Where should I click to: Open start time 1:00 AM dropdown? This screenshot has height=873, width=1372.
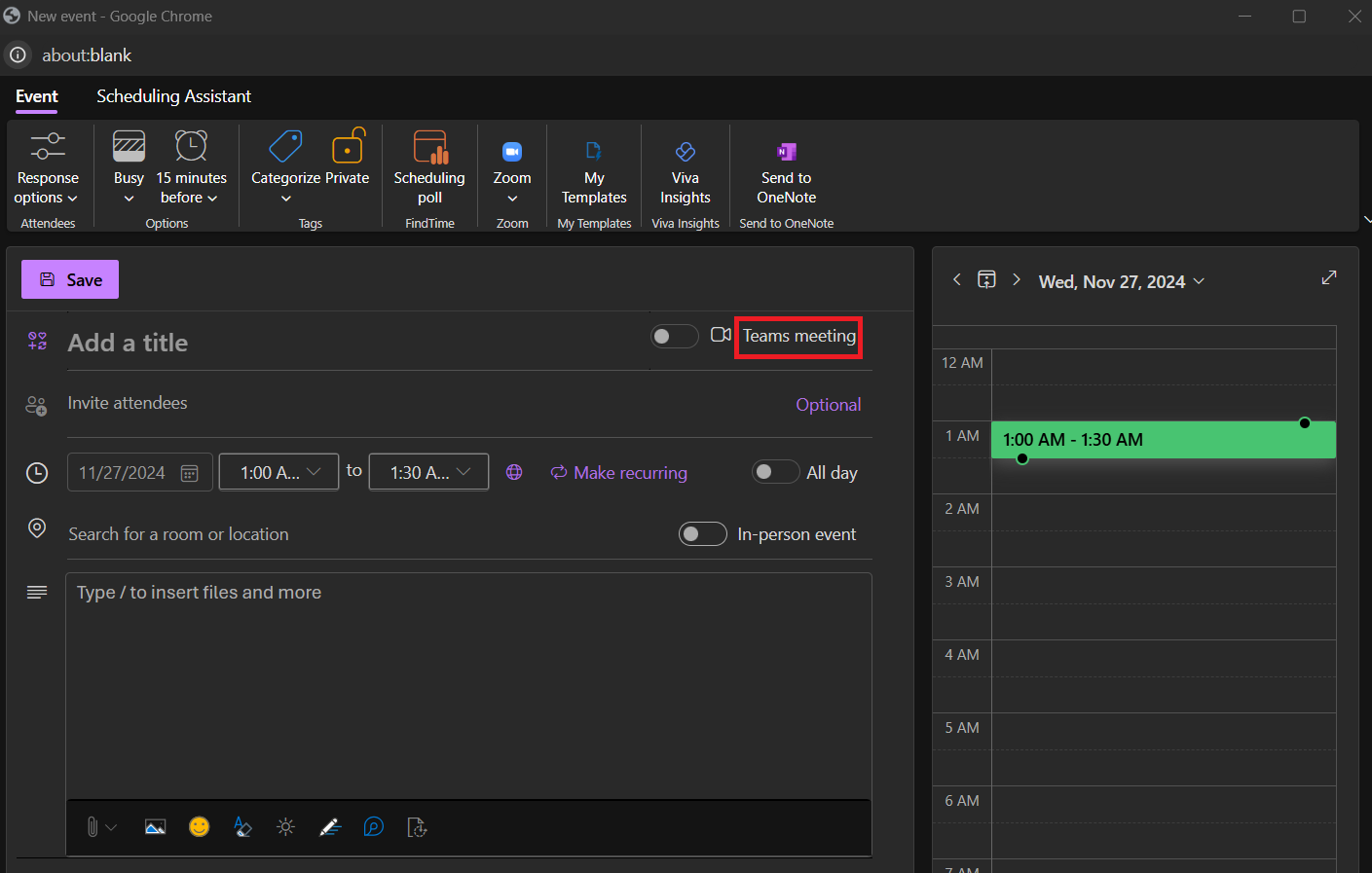(278, 472)
